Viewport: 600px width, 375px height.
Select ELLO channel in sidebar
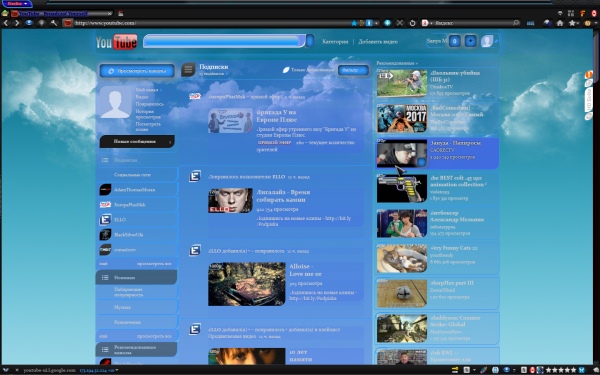137,220
